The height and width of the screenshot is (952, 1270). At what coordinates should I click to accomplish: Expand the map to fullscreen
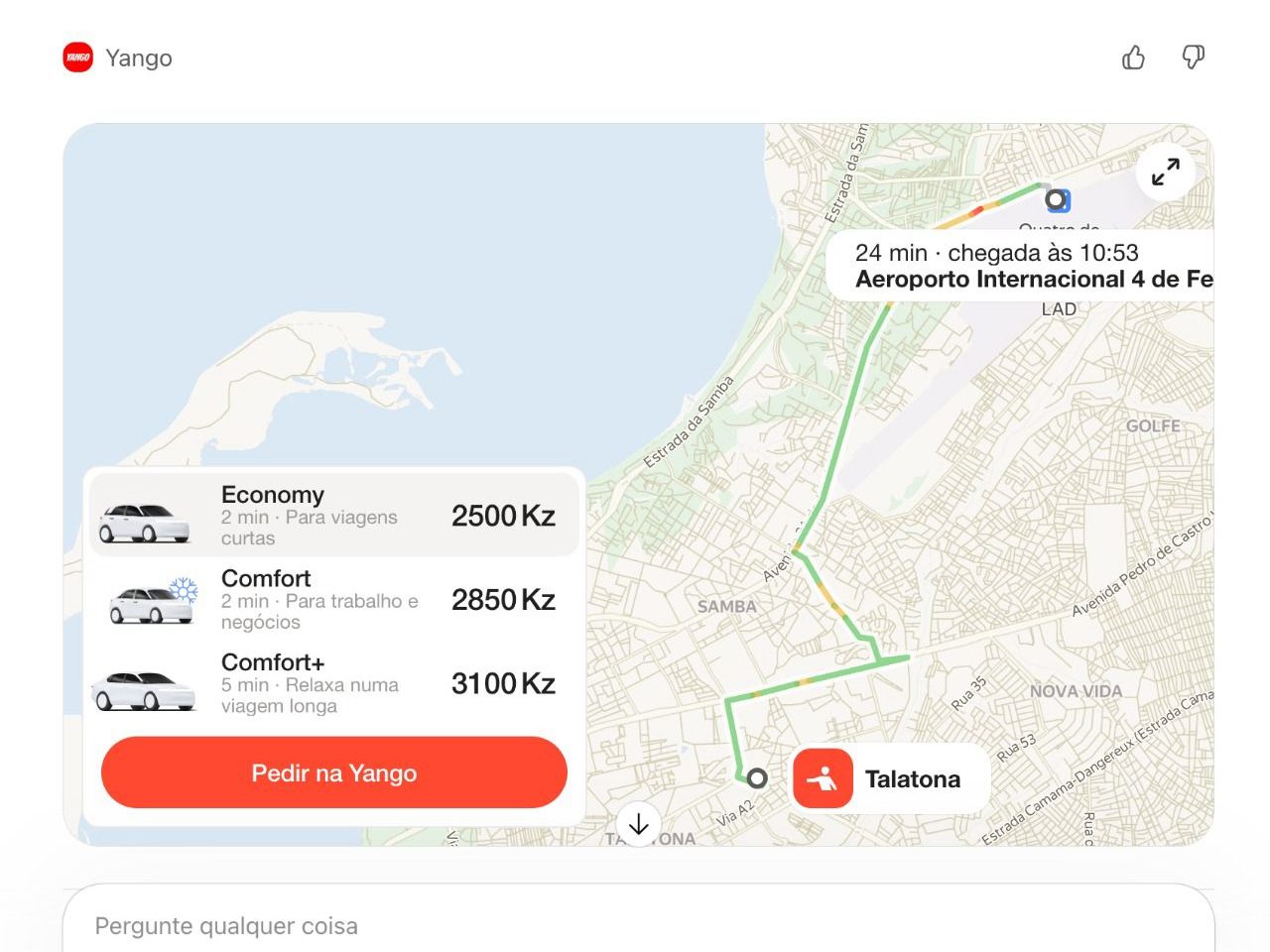1165,172
